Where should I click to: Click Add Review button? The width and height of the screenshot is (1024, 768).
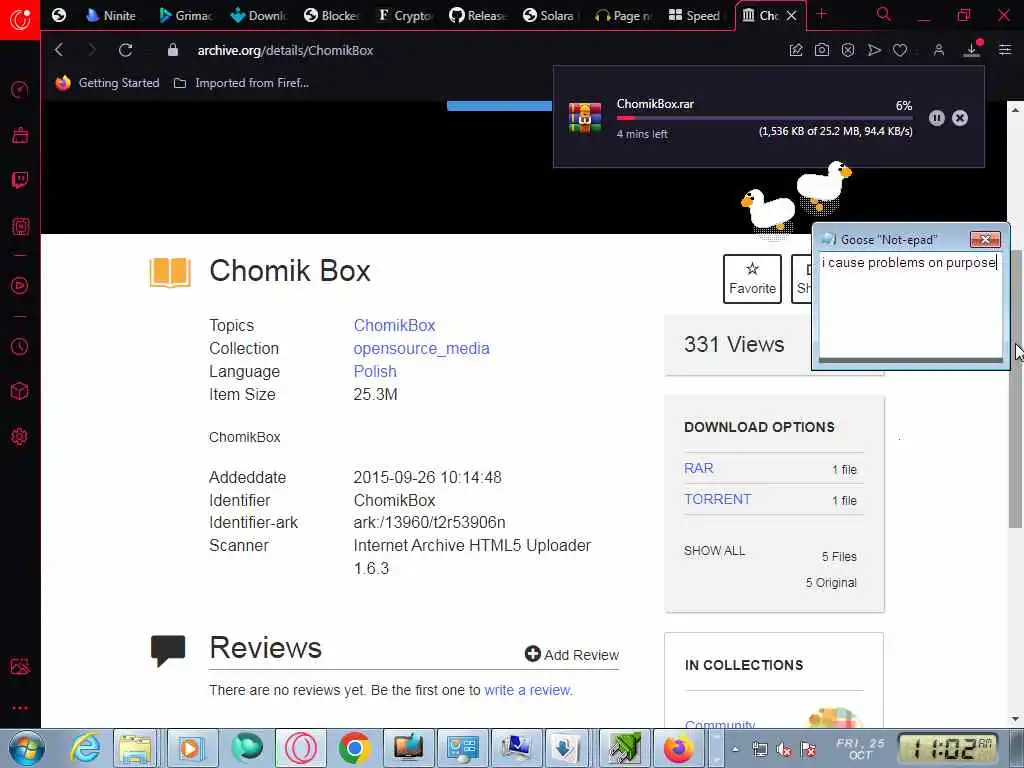tap(572, 654)
